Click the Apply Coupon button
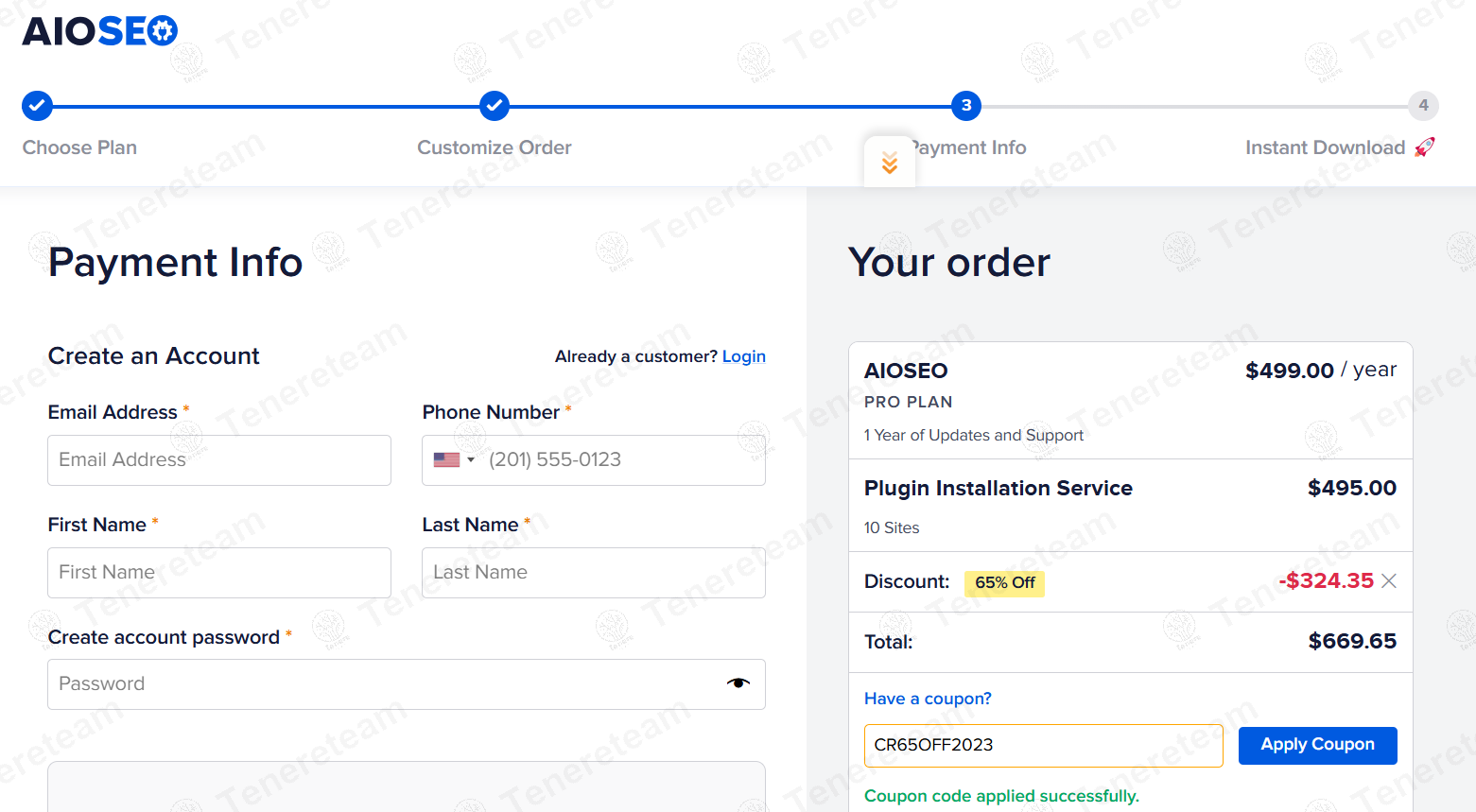This screenshot has height=812, width=1476. click(x=1317, y=745)
